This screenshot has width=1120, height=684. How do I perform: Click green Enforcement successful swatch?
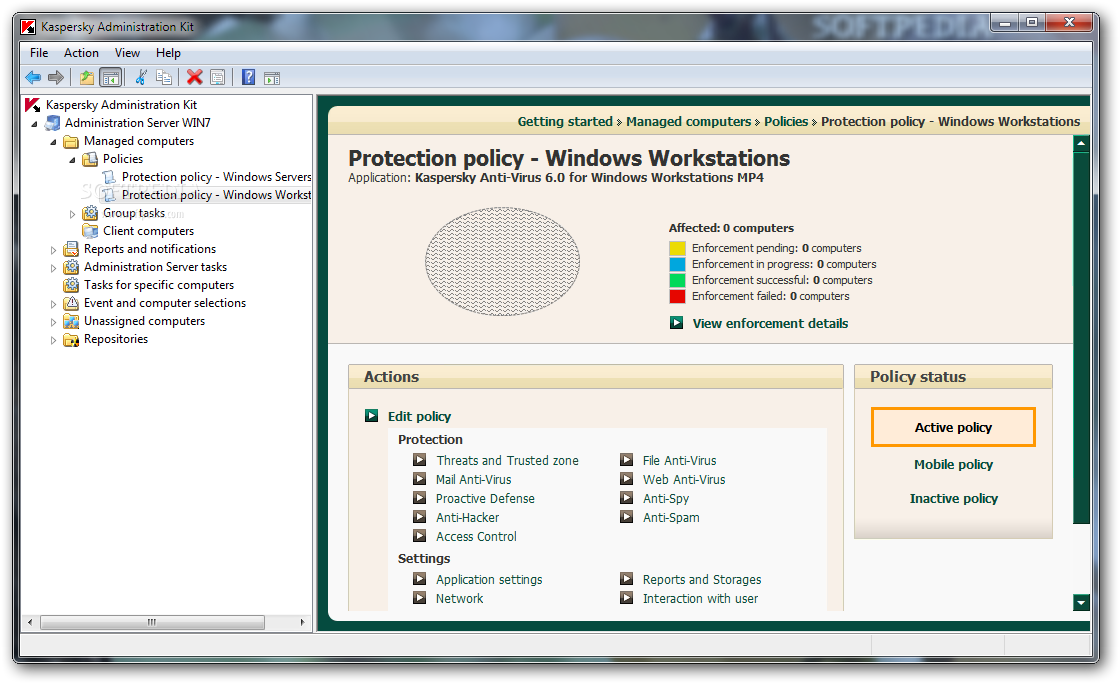677,280
